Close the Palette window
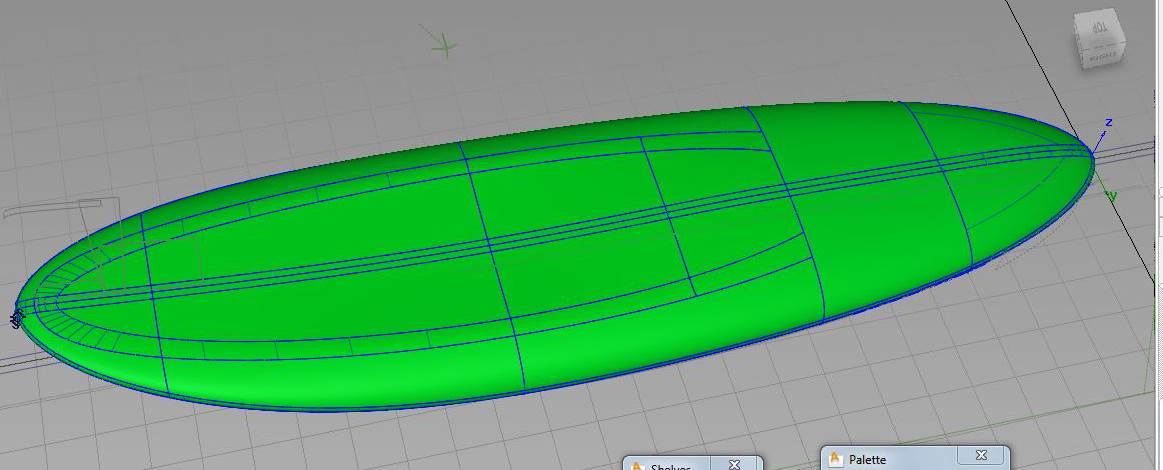1163x470 pixels. coord(980,457)
